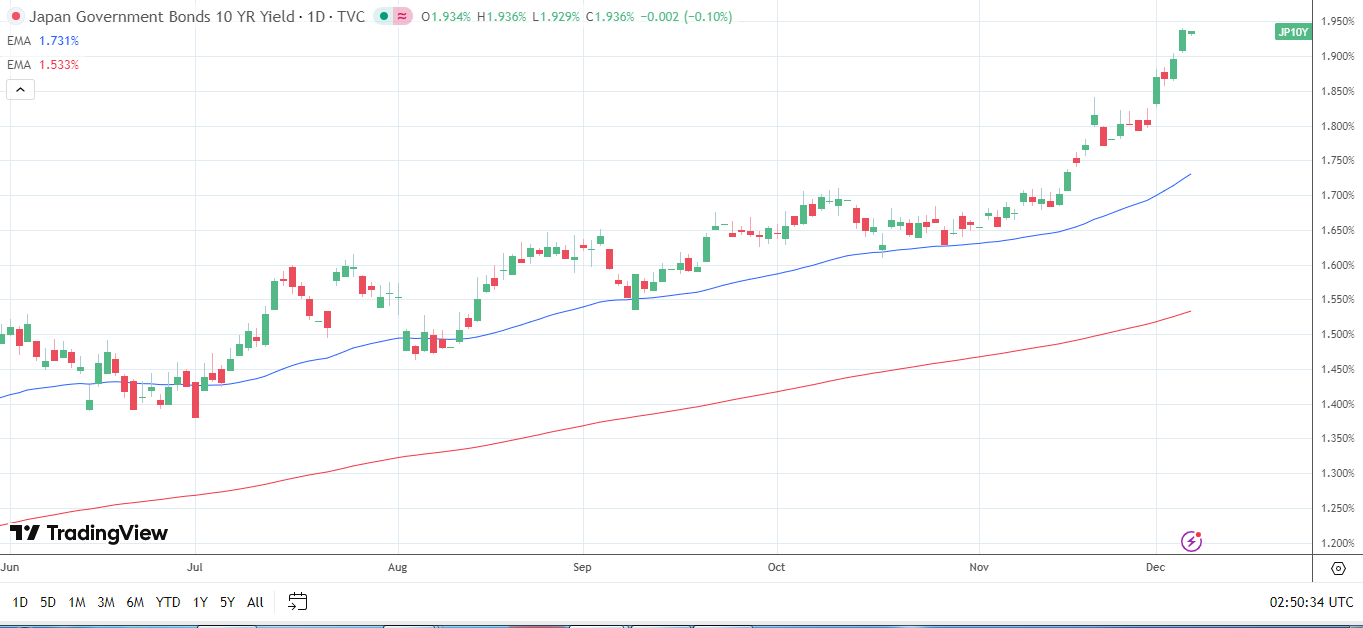Switch to the 6M range
The width and height of the screenshot is (1363, 628).
click(135, 602)
